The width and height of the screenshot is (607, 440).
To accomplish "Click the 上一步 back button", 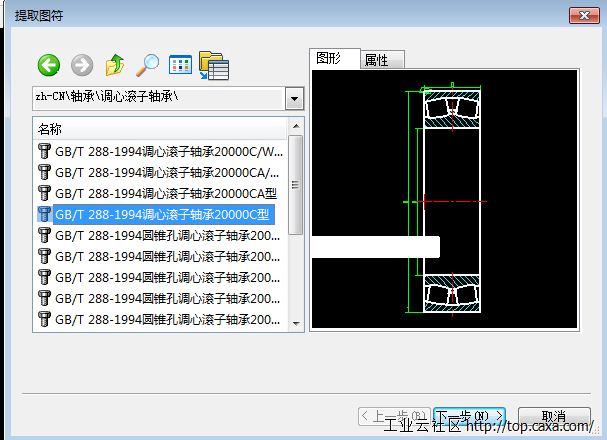I will click(x=394, y=416).
